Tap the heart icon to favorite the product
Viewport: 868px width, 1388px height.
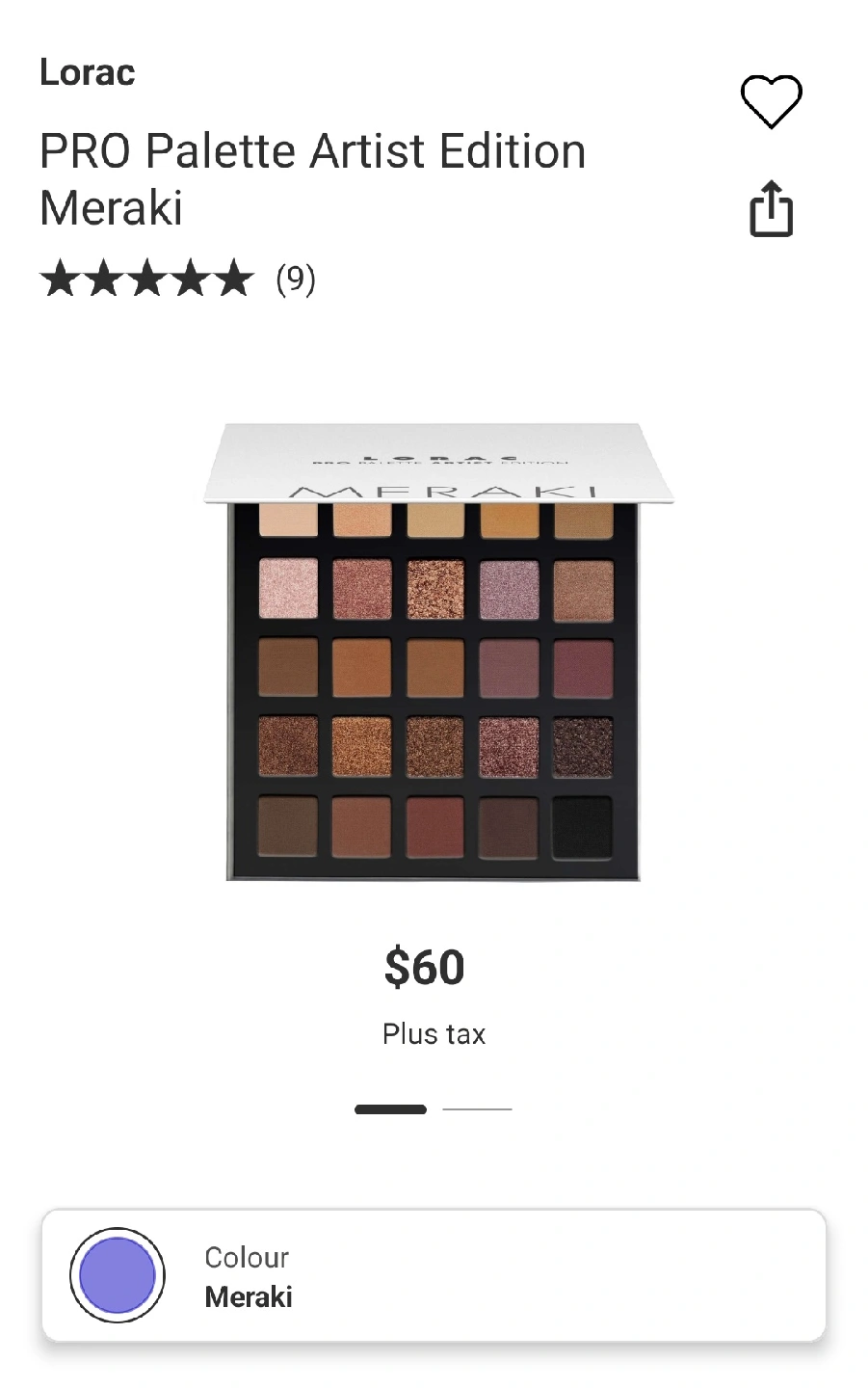pos(771,101)
